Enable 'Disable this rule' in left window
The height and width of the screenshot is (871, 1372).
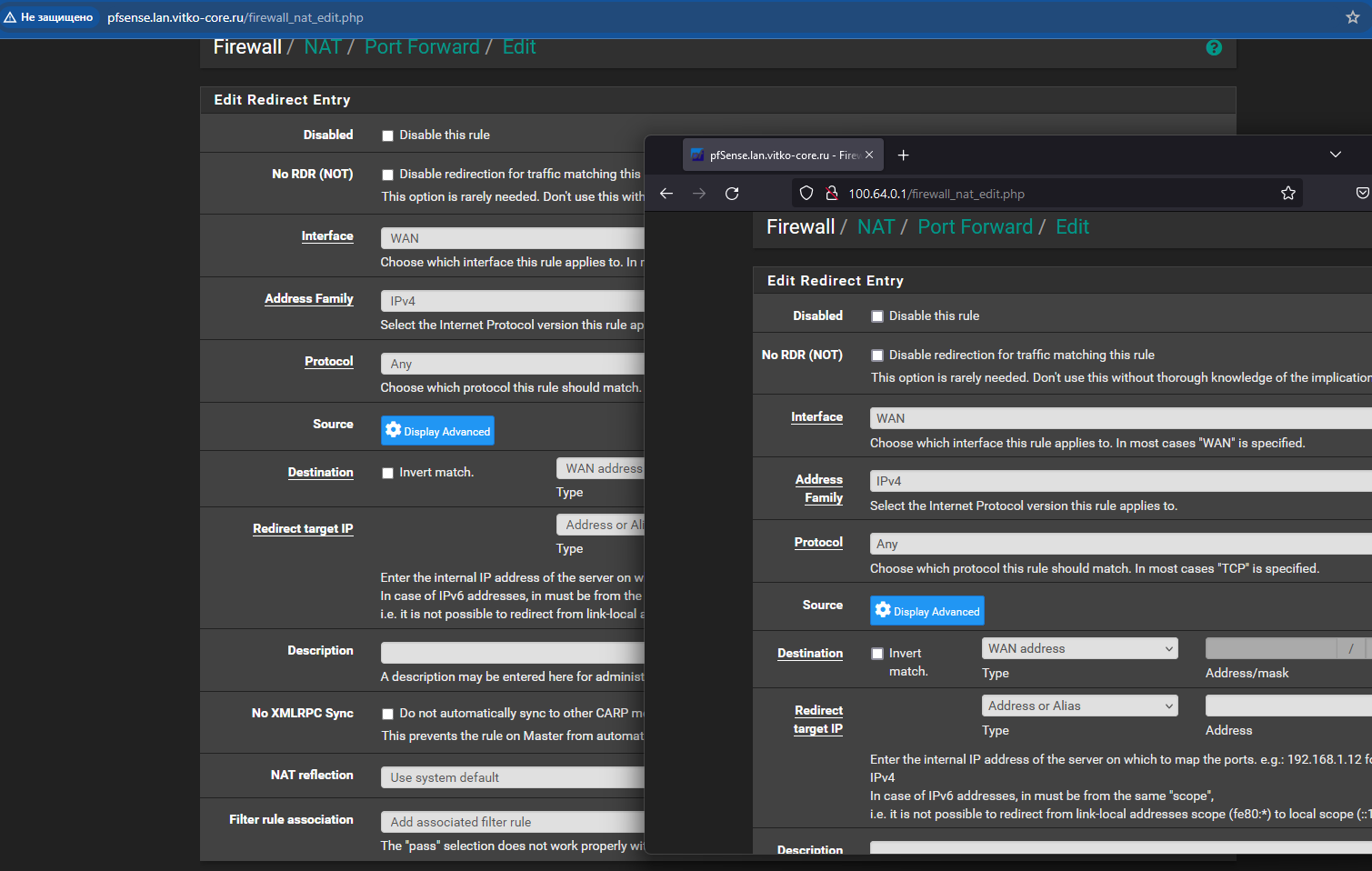pyautogui.click(x=388, y=135)
